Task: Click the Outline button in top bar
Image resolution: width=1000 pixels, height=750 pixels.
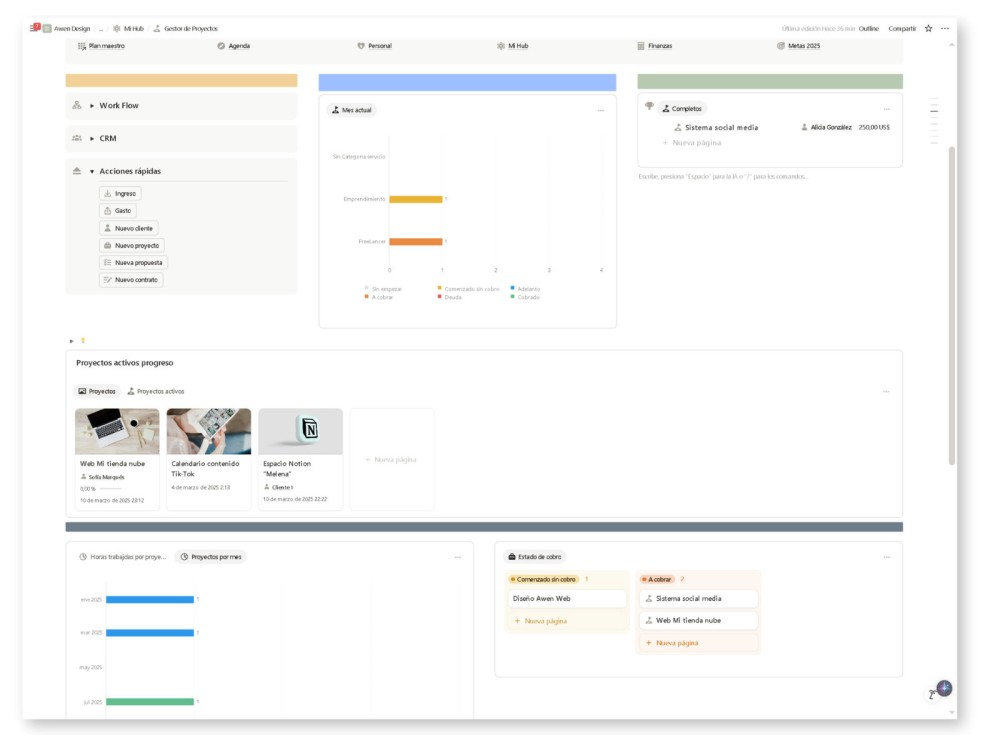Action: (869, 29)
